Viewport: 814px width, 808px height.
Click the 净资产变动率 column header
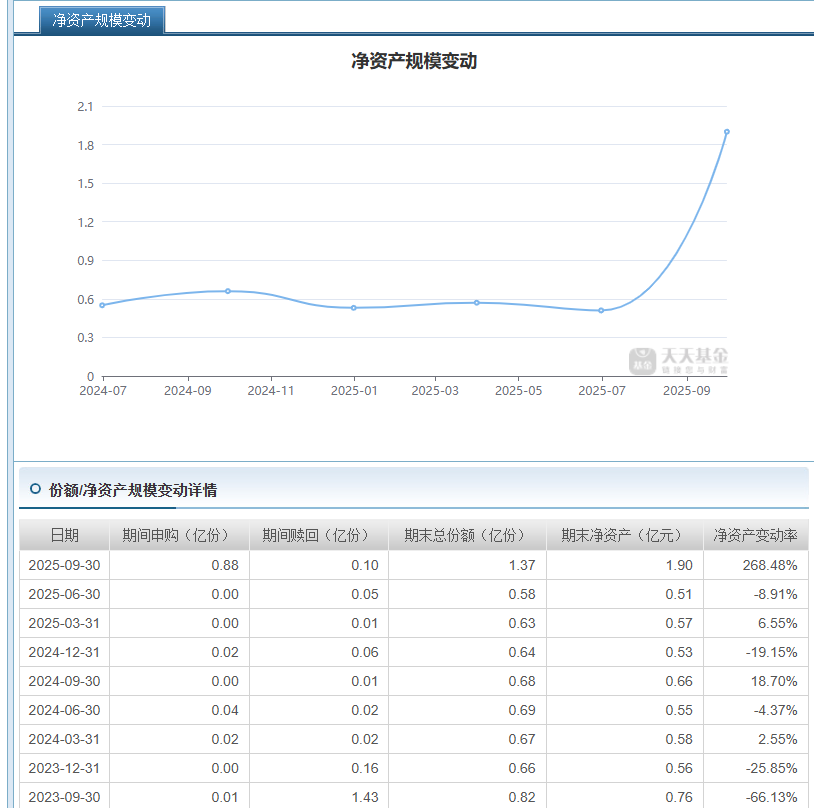click(755, 535)
